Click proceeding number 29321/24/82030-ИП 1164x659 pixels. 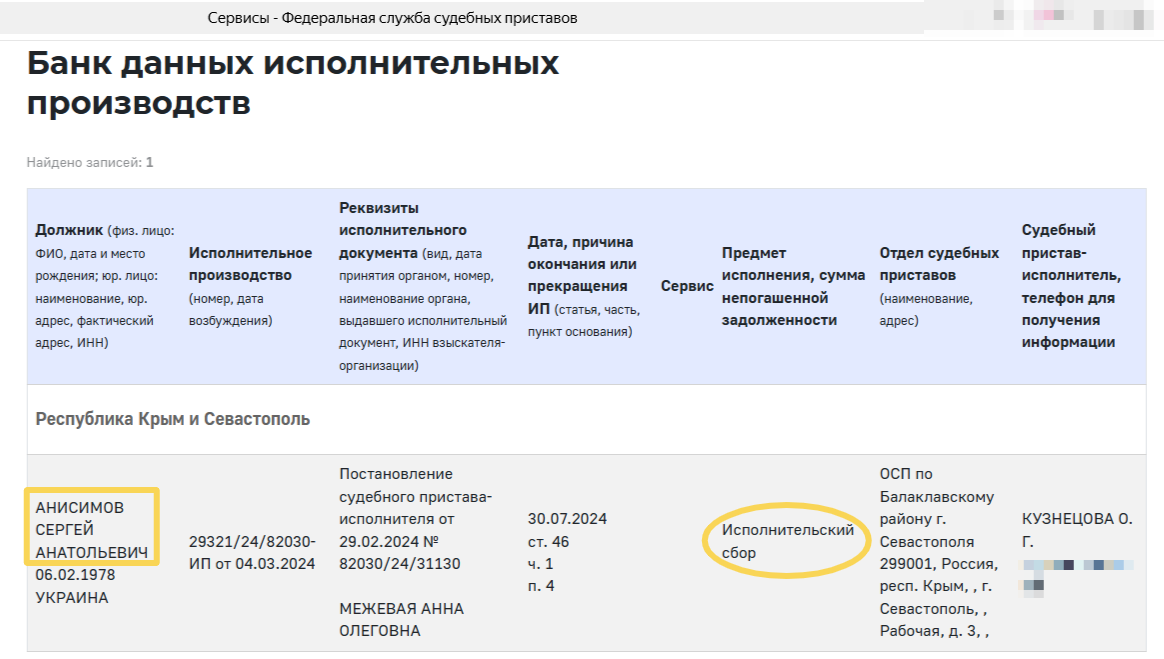coord(252,541)
